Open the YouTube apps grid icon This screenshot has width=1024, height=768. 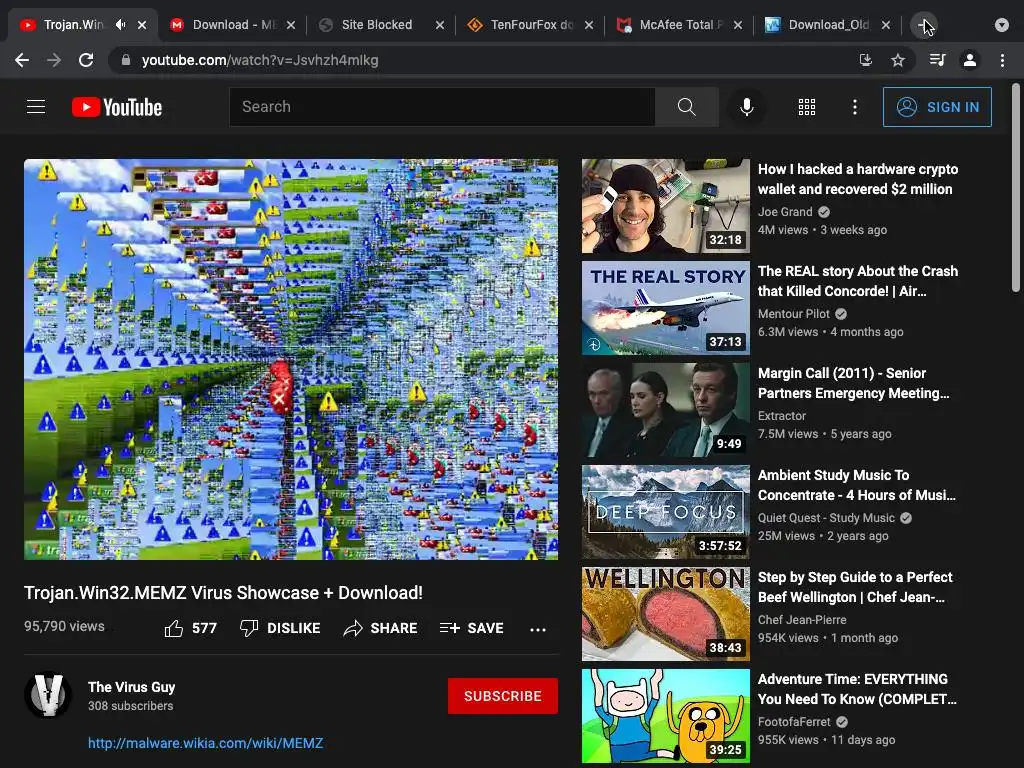807,106
